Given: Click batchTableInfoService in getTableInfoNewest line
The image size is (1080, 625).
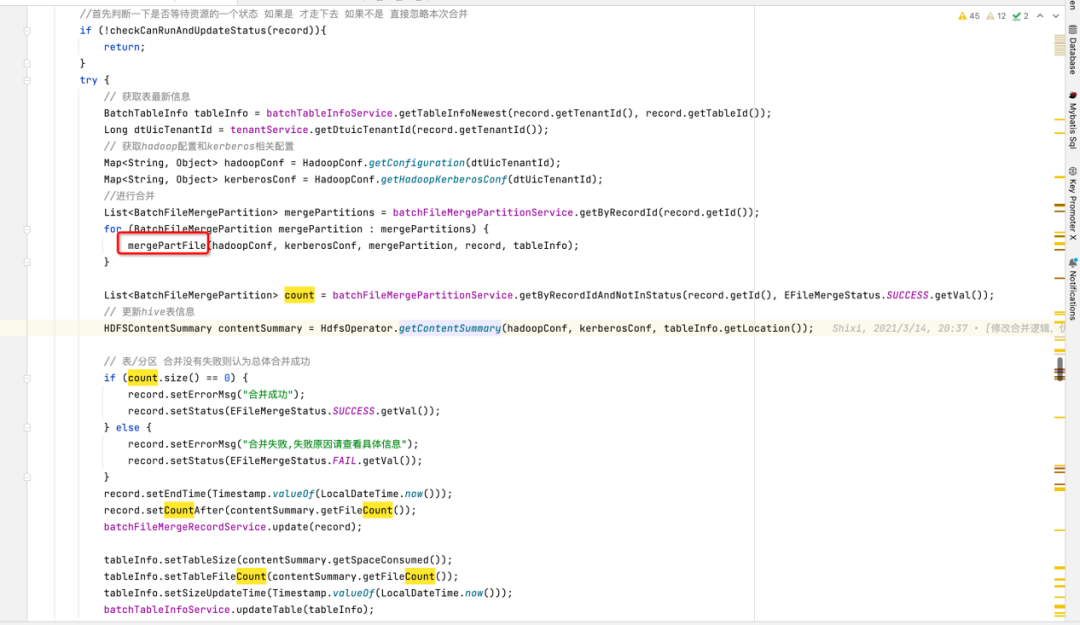Looking at the screenshot, I should pos(329,113).
